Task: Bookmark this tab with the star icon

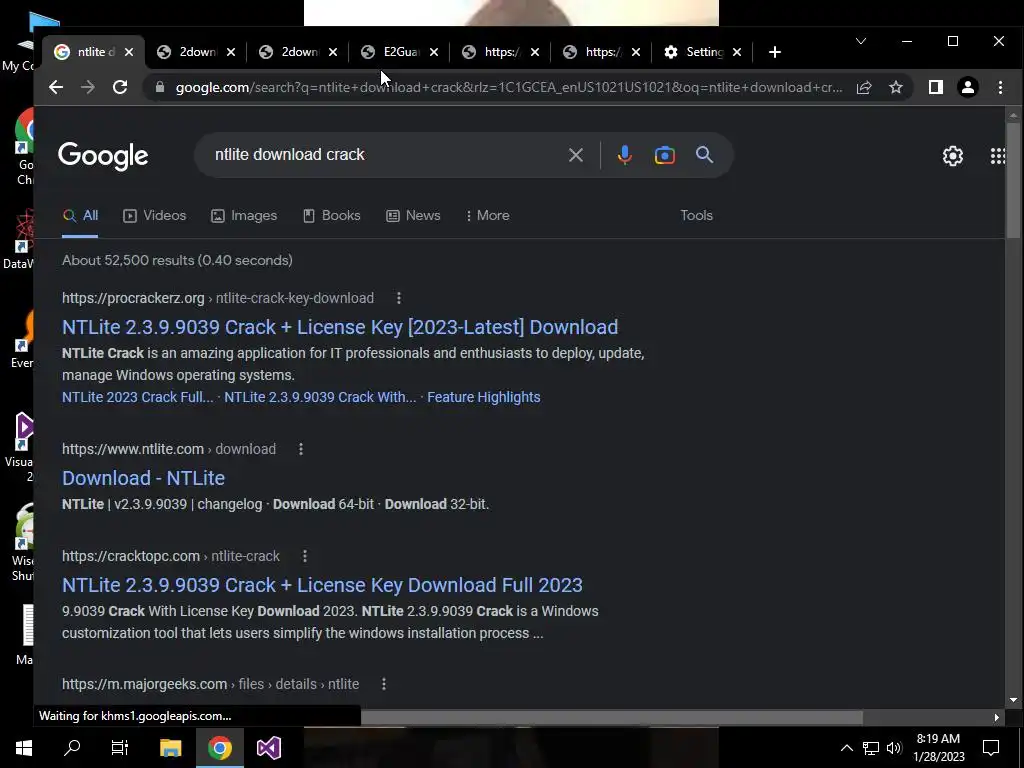Action: [896, 88]
